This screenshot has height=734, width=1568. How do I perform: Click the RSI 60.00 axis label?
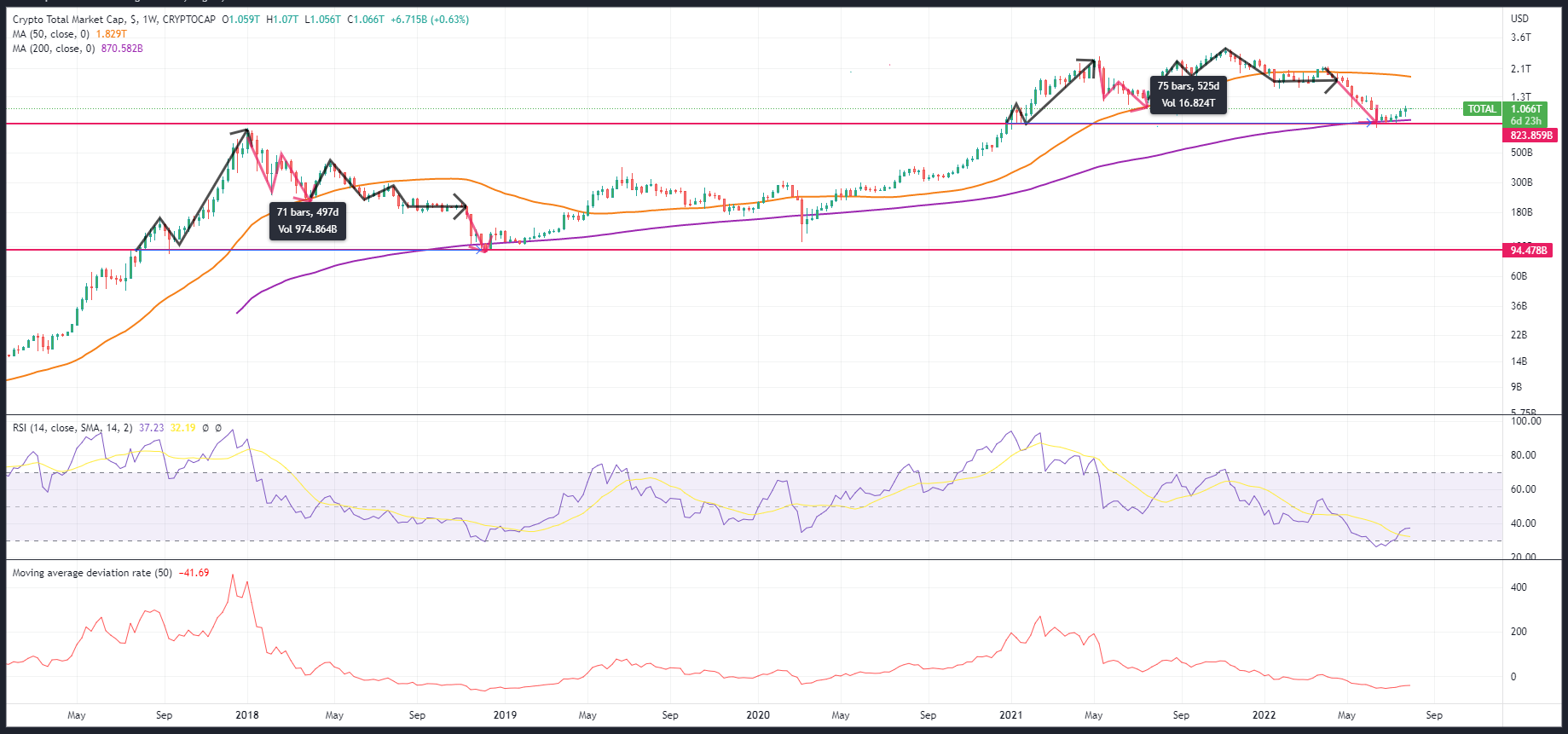1524,489
